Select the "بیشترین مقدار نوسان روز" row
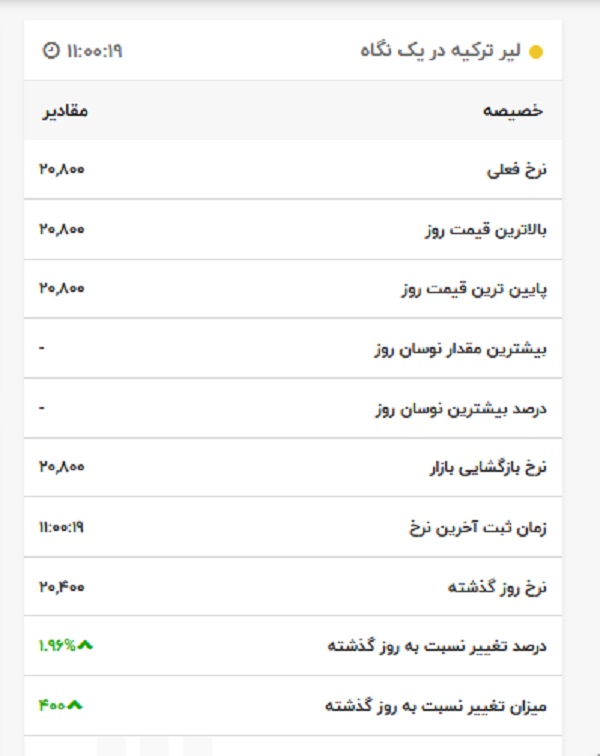 click(x=461, y=349)
